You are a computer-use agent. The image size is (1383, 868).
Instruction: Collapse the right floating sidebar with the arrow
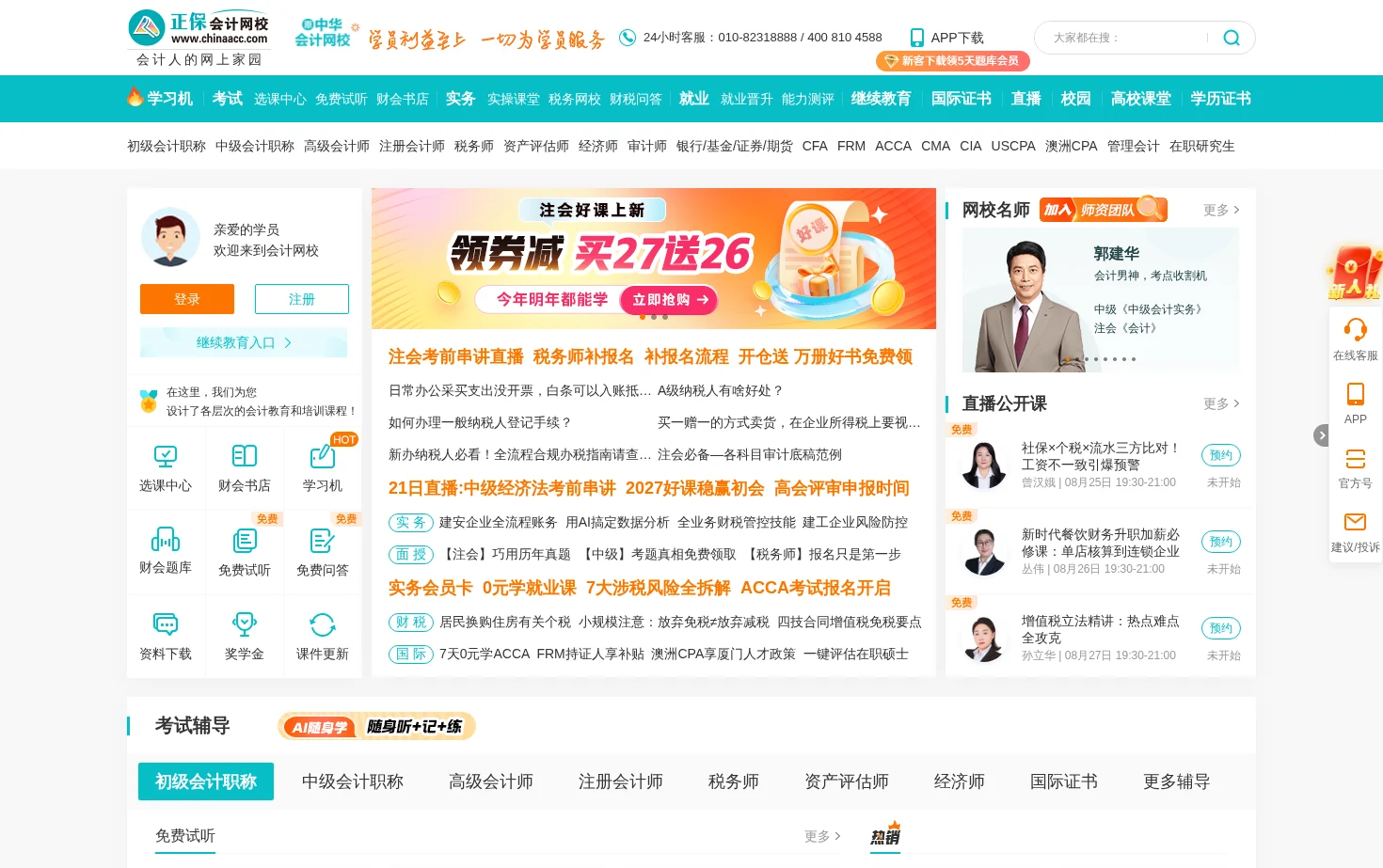[x=1322, y=435]
